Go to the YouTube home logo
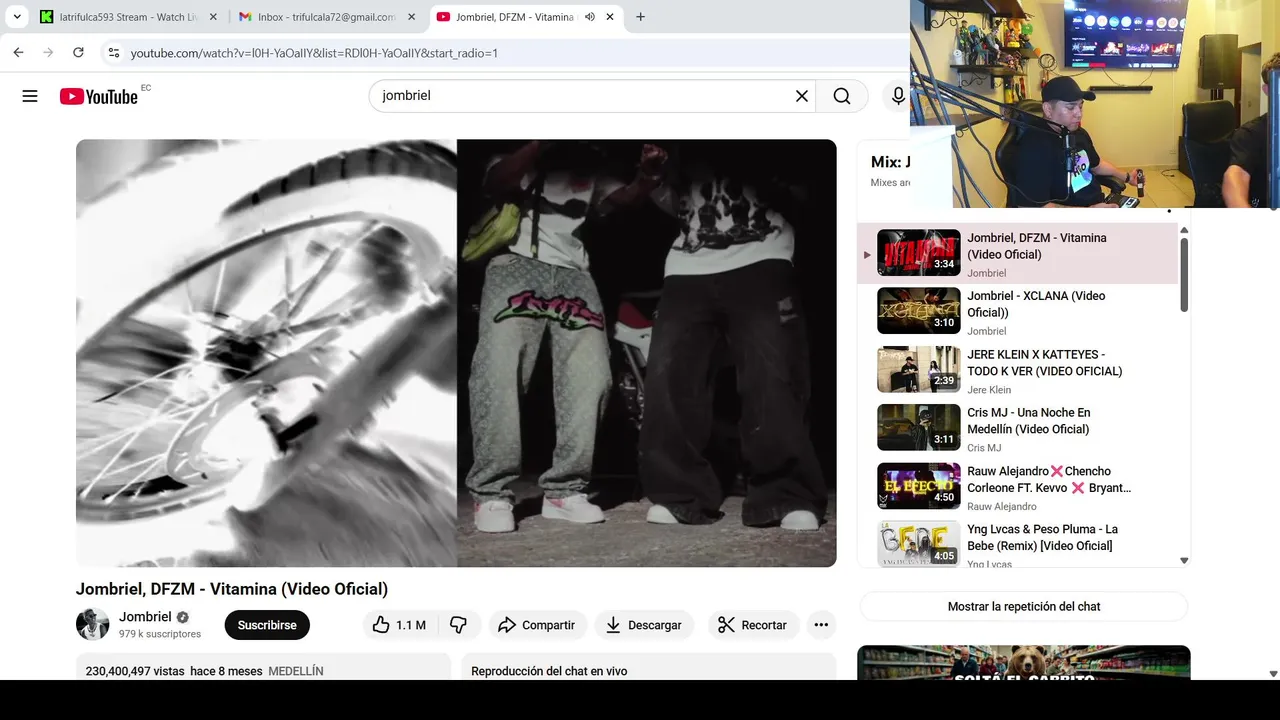The width and height of the screenshot is (1280, 720). [98, 96]
